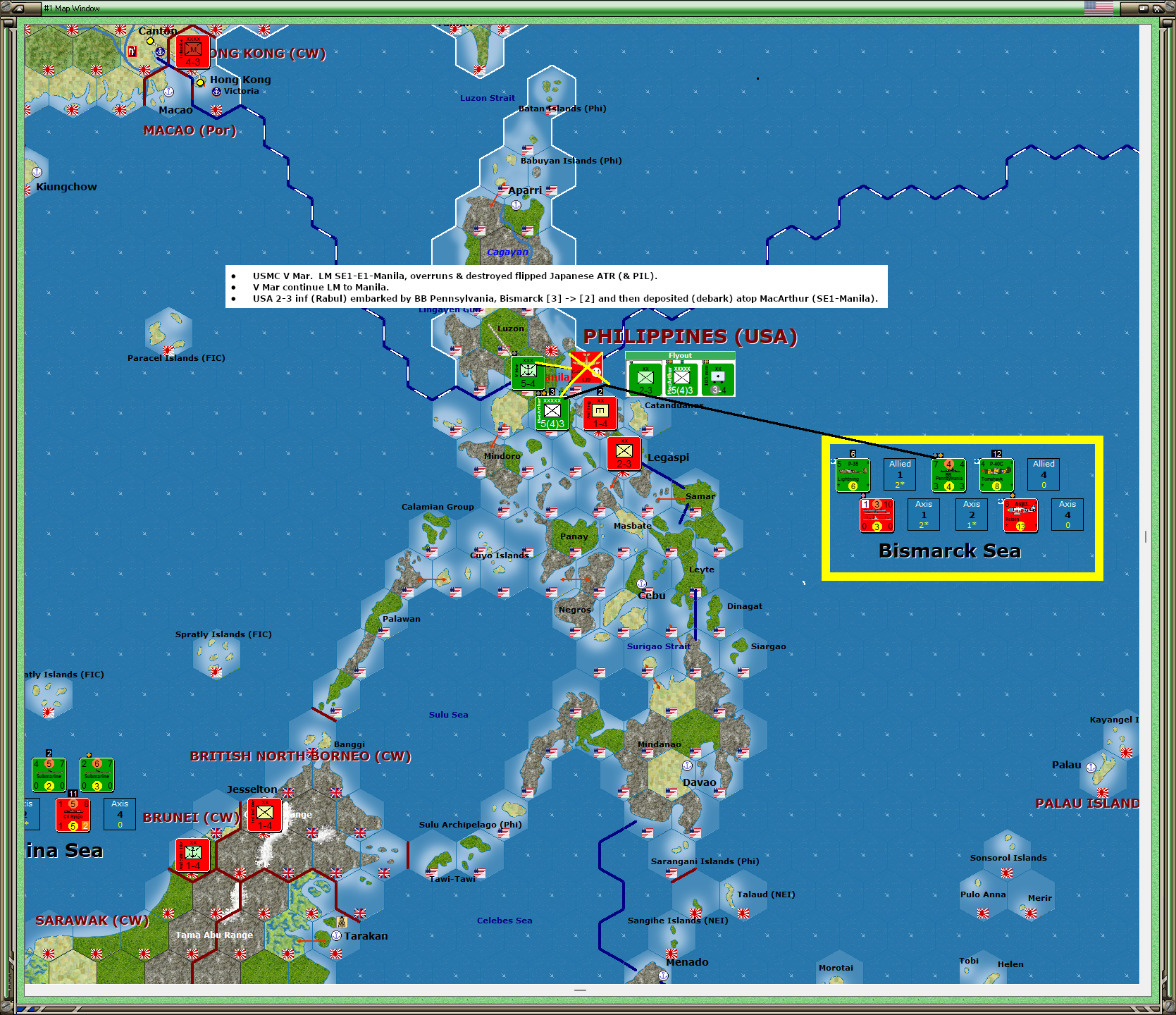
Task: Click the Sonsorol Islands label
Action: click(1008, 858)
